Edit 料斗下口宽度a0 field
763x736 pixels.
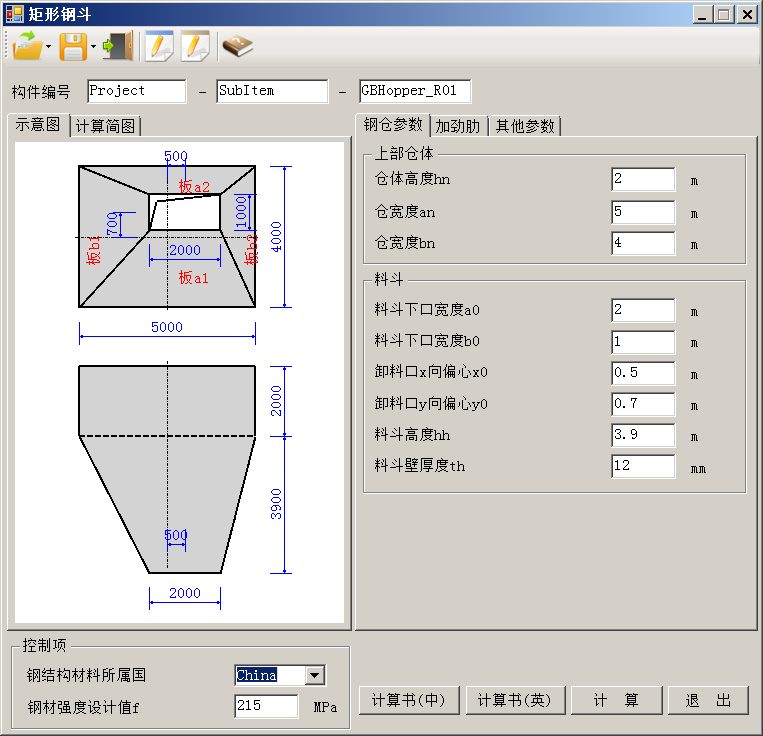643,310
